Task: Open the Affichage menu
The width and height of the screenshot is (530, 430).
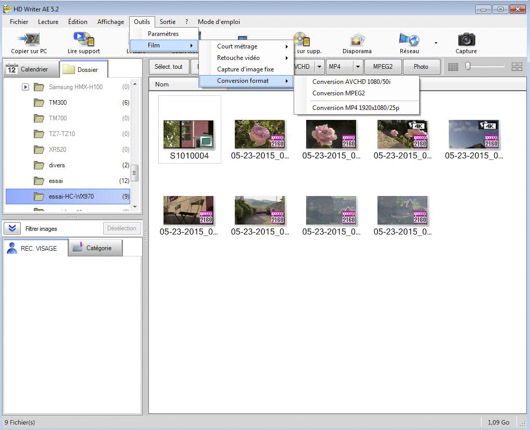Action: [111, 22]
